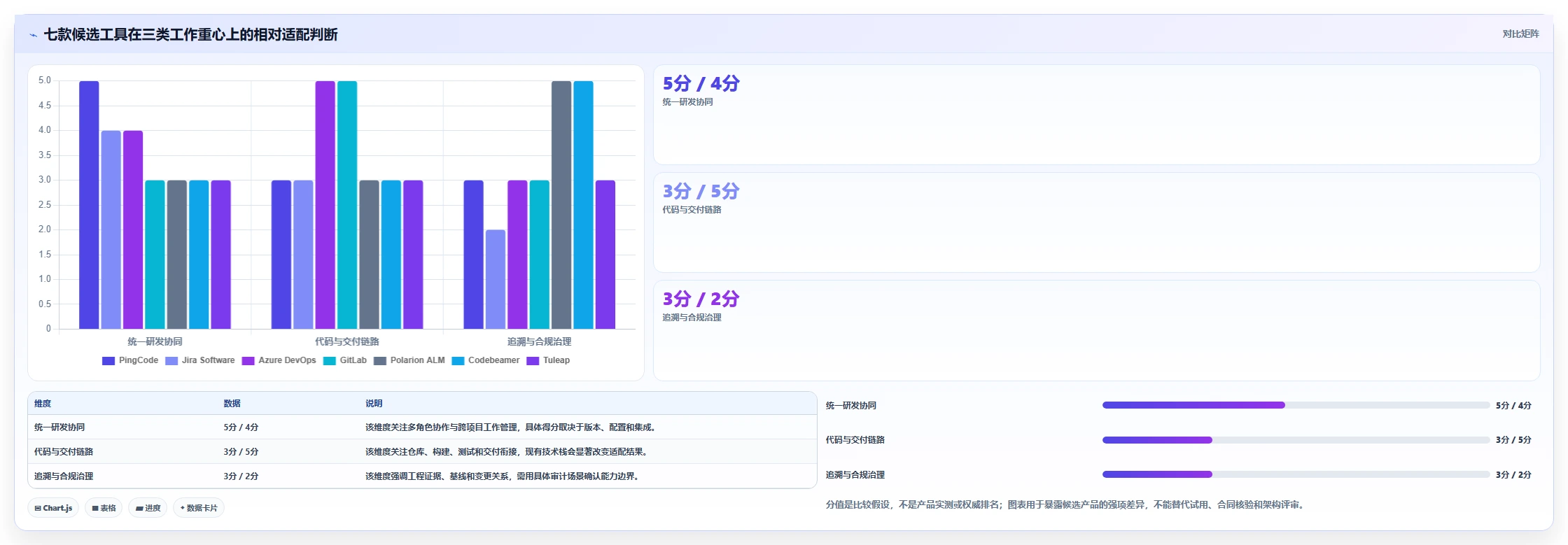Click the Tuleap legend color box

pos(533,361)
